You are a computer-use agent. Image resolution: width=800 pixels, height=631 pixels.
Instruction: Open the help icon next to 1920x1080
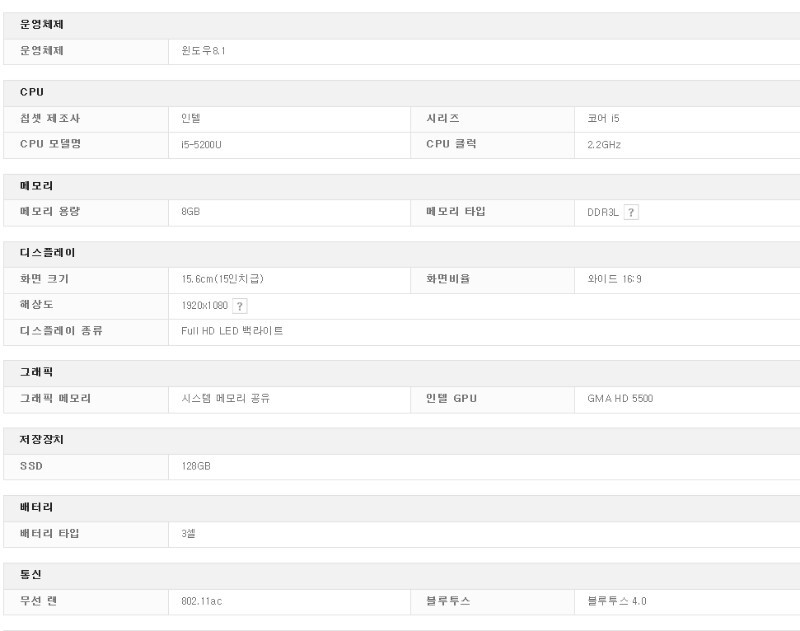pyautogui.click(x=240, y=306)
